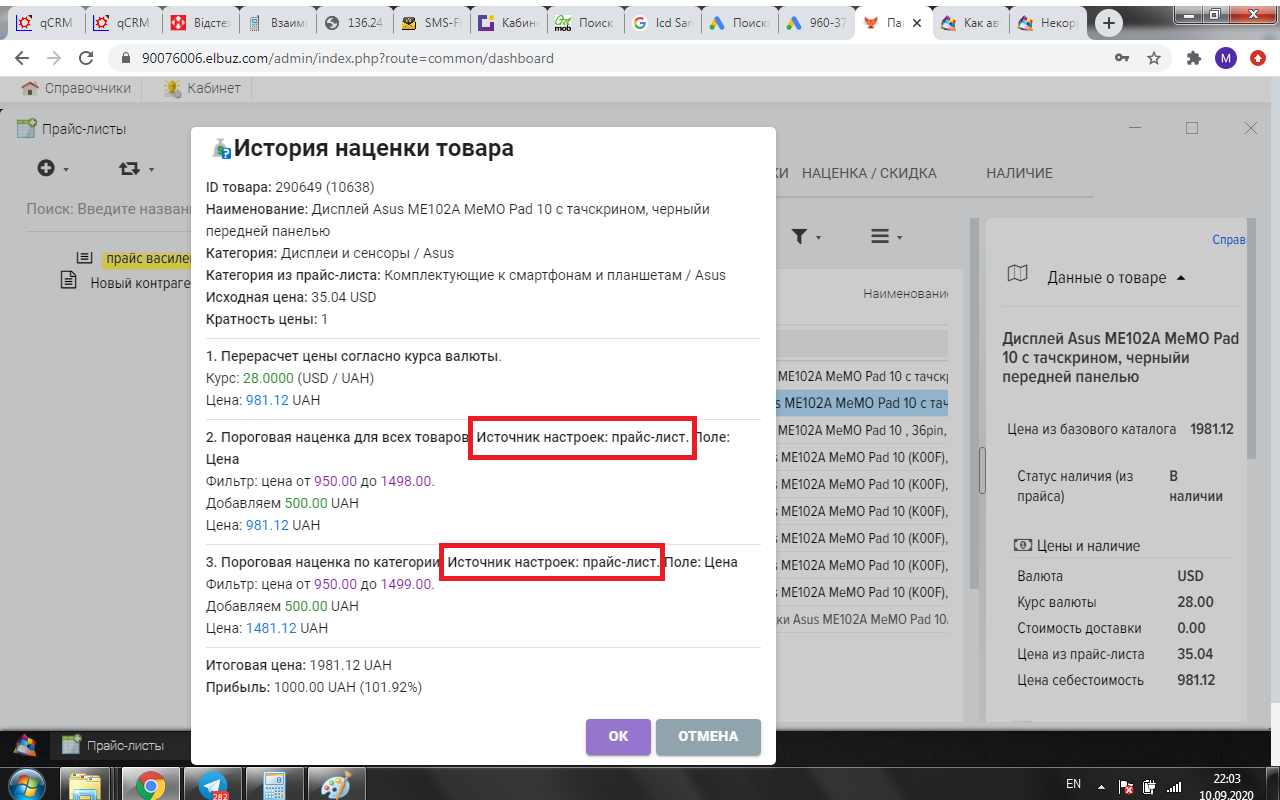Click the address bar URL
1280x800 pixels.
click(x=348, y=58)
